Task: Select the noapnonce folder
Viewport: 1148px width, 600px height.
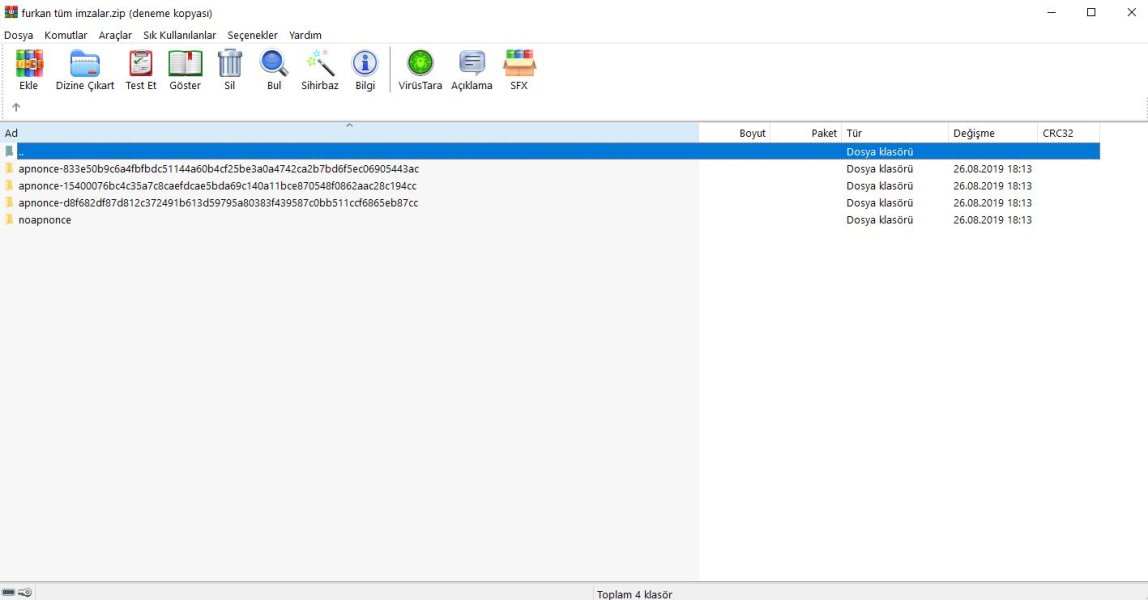Action: (x=45, y=220)
